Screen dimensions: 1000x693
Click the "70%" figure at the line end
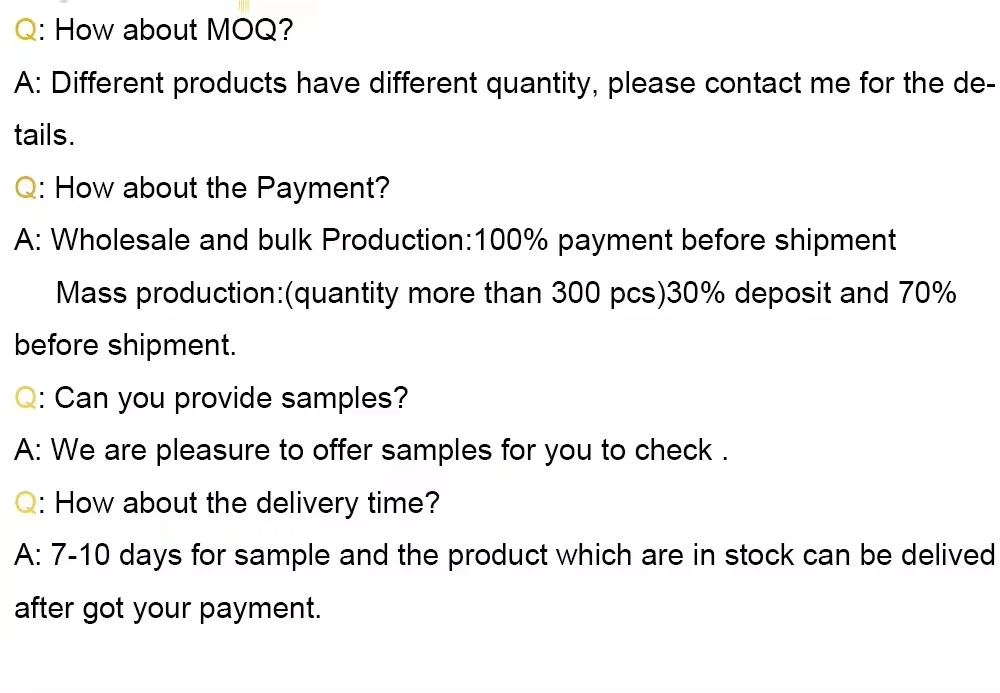927,293
